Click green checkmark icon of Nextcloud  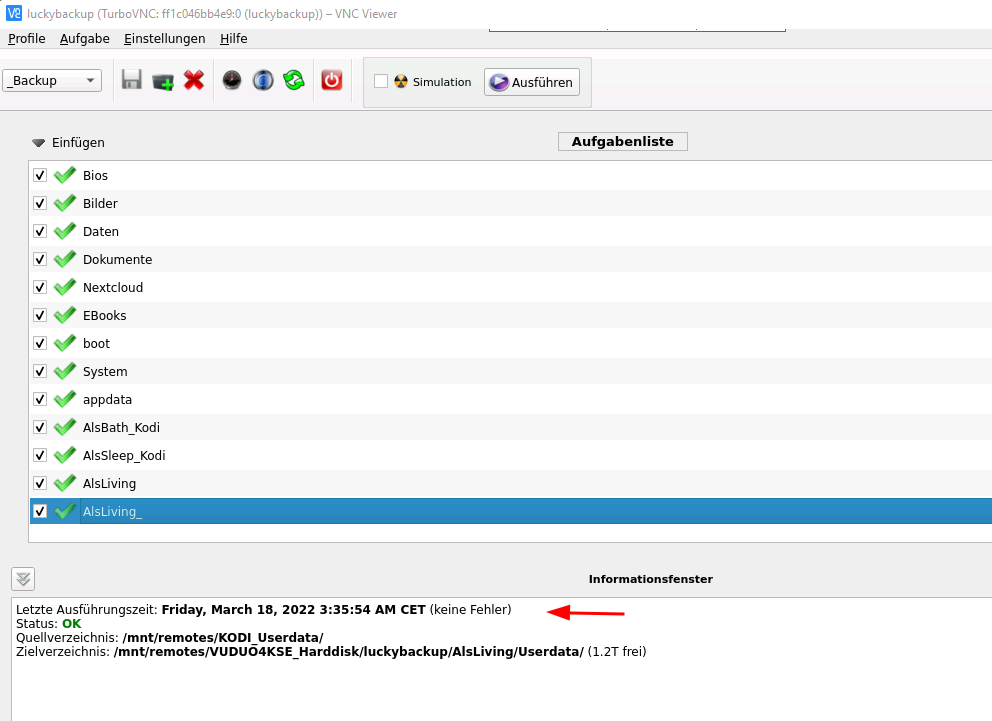pyautogui.click(x=65, y=287)
